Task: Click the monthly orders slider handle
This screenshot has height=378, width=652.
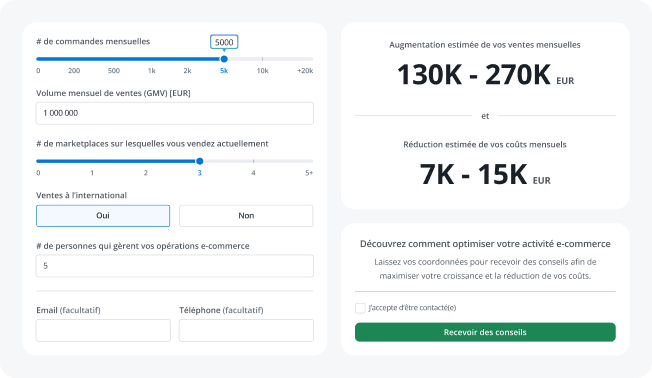Action: coord(224,59)
